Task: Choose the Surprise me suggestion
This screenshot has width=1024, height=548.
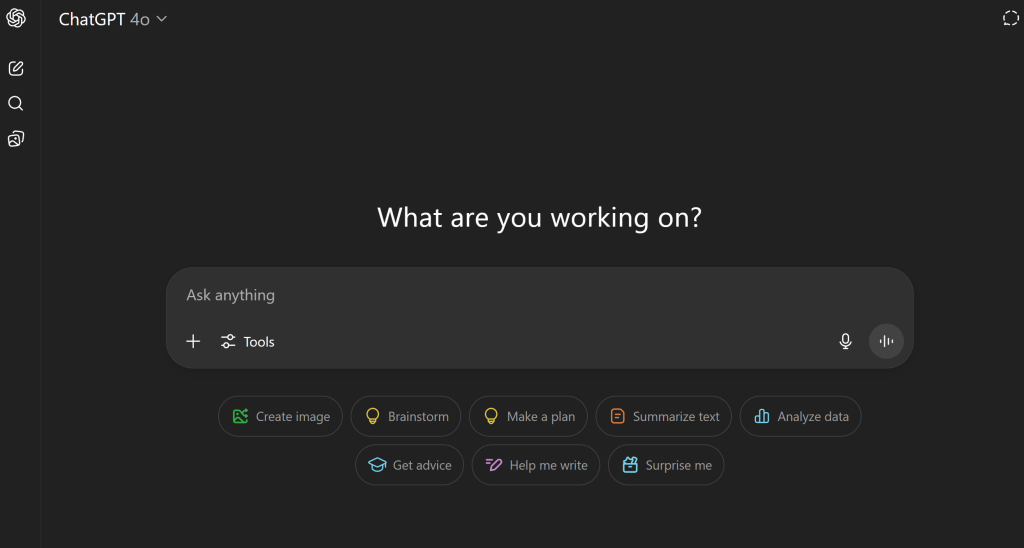Action: [666, 465]
